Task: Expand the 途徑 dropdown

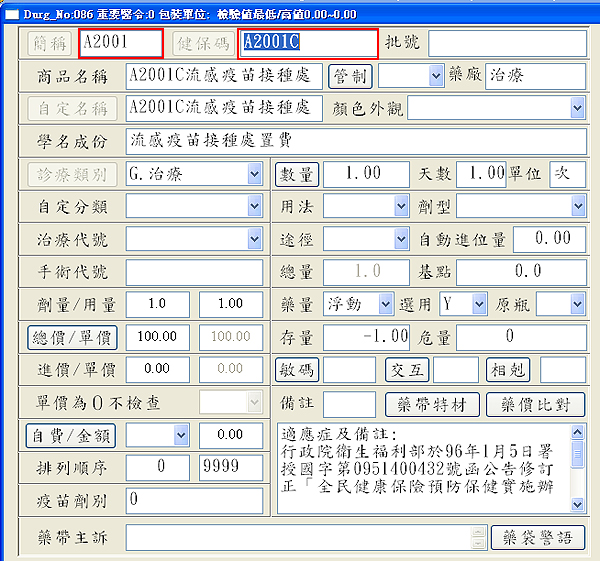Action: pyautogui.click(x=400, y=239)
